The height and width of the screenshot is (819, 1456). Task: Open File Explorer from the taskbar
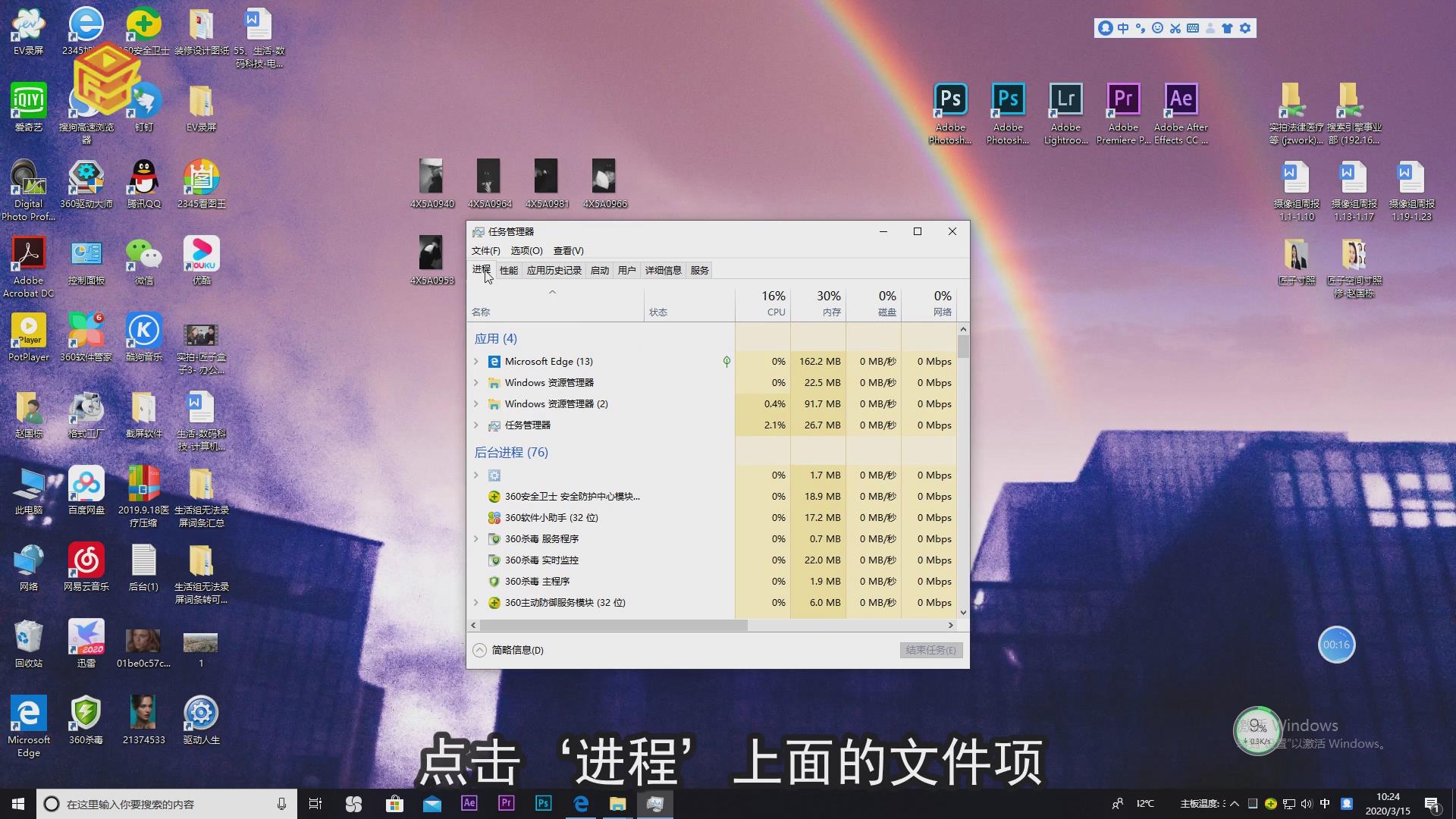pyautogui.click(x=617, y=804)
